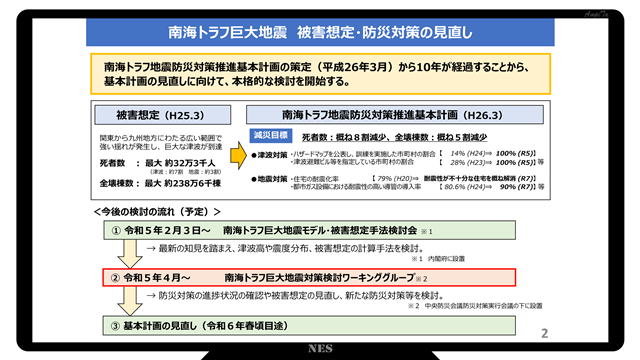The image size is (640, 360).
Task: Select the blue 減災目標 label
Action: [x=271, y=136]
